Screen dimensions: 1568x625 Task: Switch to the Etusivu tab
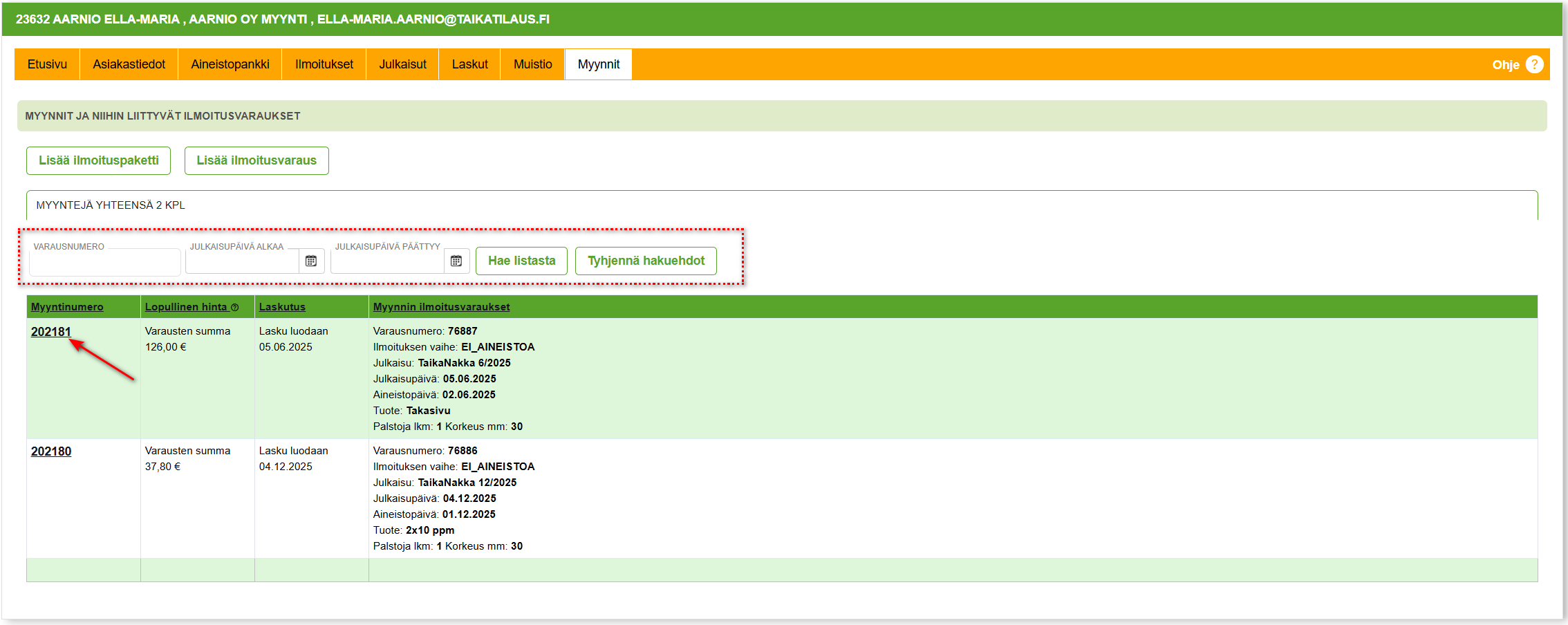coord(47,64)
